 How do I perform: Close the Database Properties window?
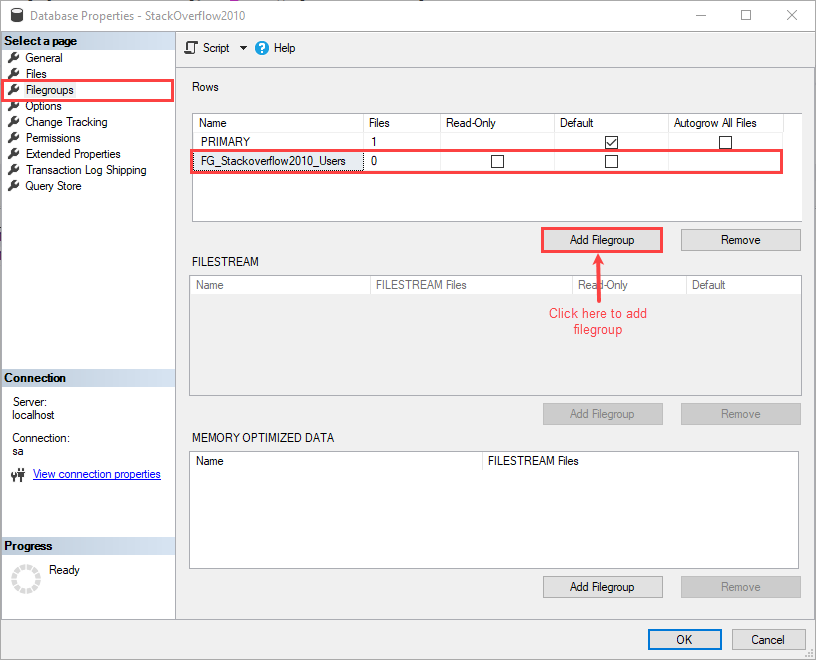click(792, 15)
